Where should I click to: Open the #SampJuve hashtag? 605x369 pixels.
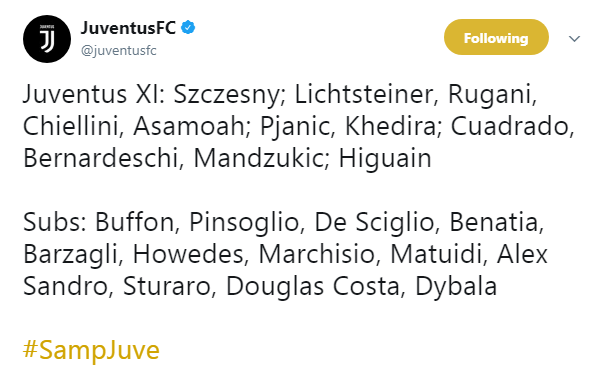point(91,350)
